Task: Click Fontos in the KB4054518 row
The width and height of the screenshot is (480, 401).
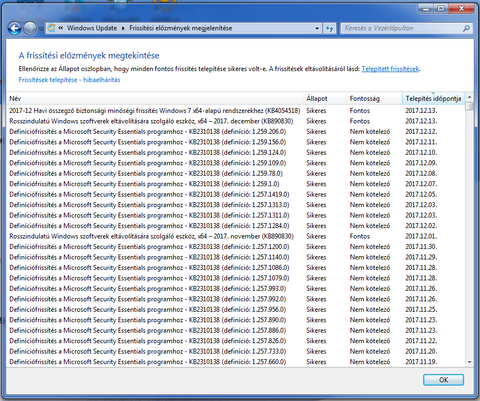Action: coord(360,110)
